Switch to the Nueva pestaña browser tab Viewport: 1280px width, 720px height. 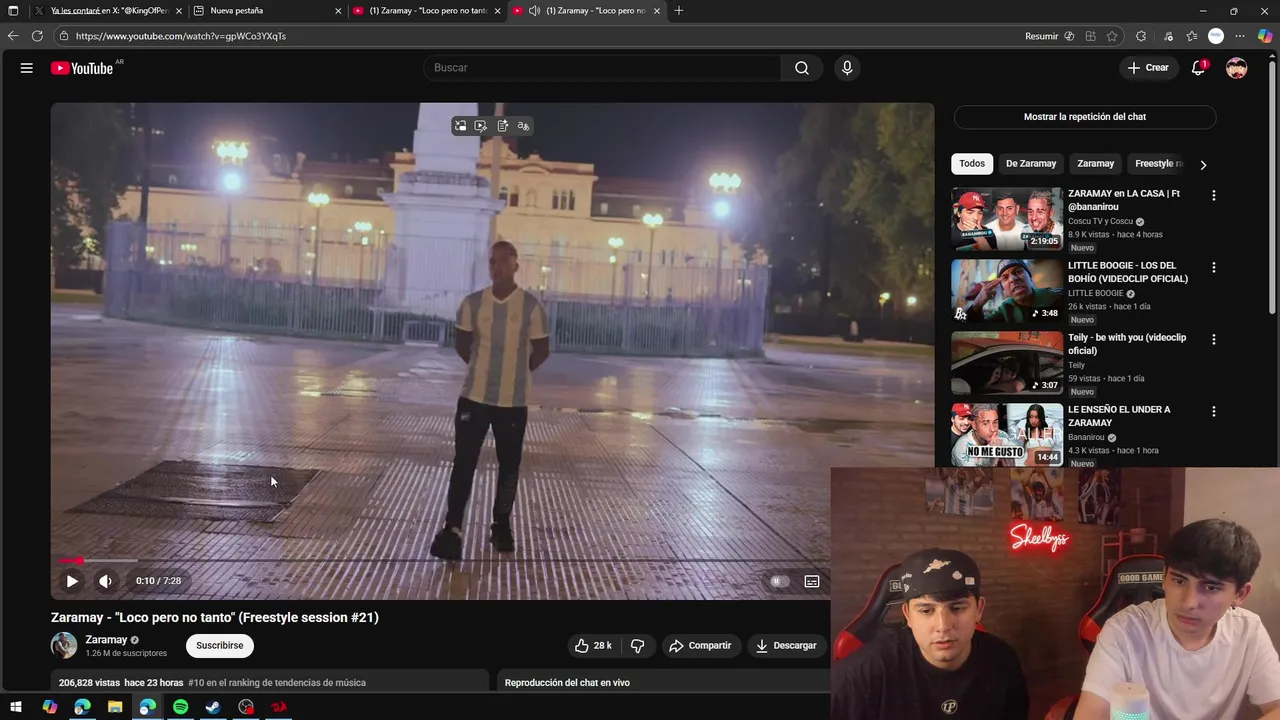(266, 11)
